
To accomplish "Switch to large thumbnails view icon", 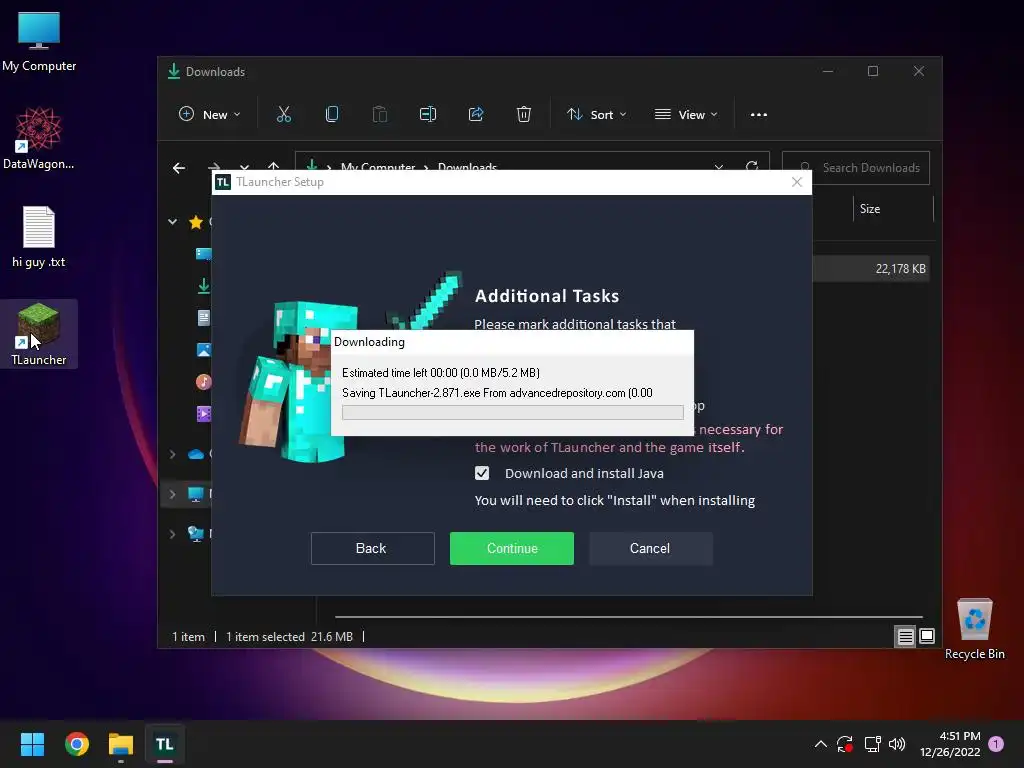I will tap(927, 636).
